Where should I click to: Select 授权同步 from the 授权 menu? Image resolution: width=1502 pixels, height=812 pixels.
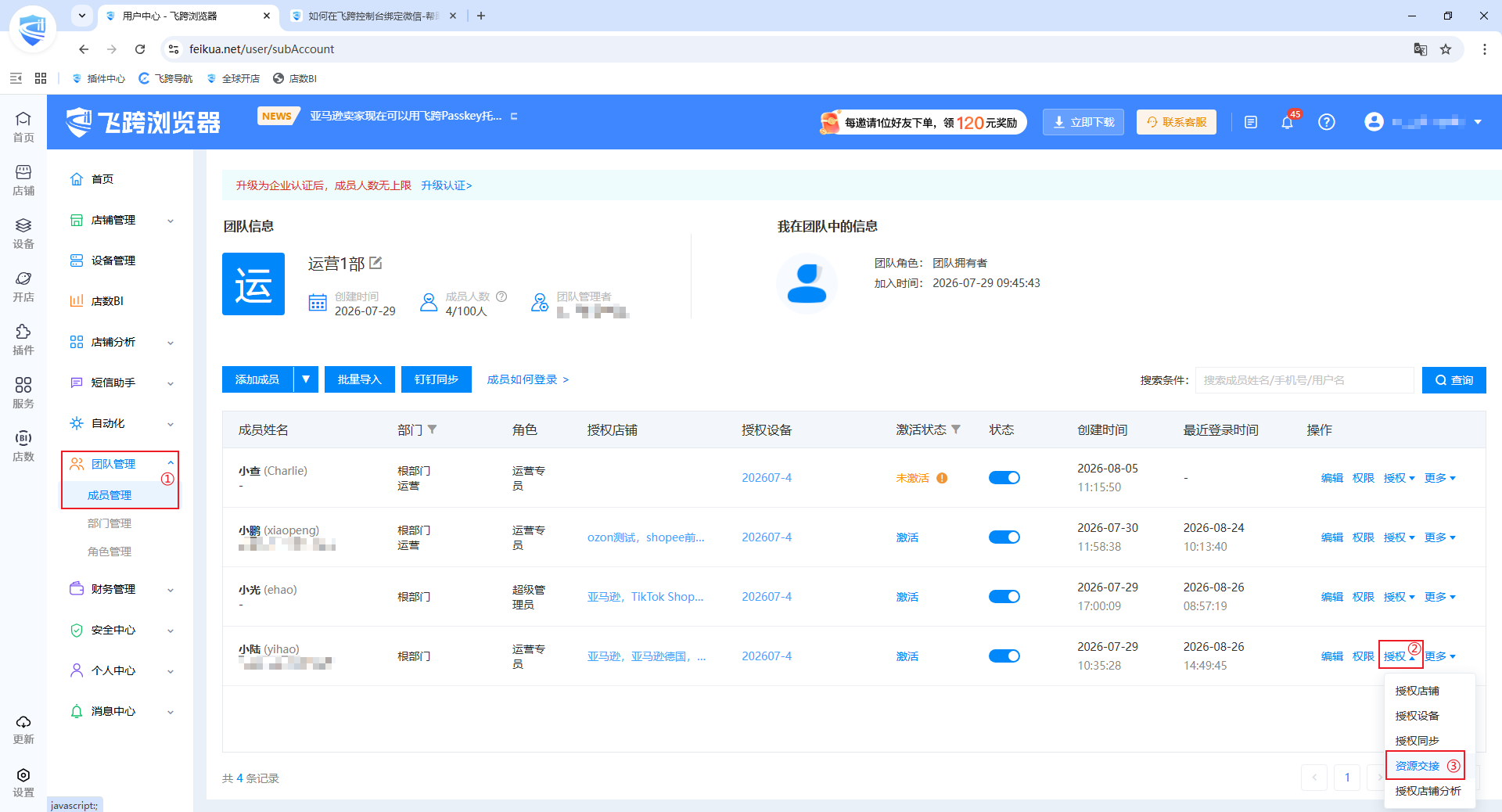pos(1418,741)
